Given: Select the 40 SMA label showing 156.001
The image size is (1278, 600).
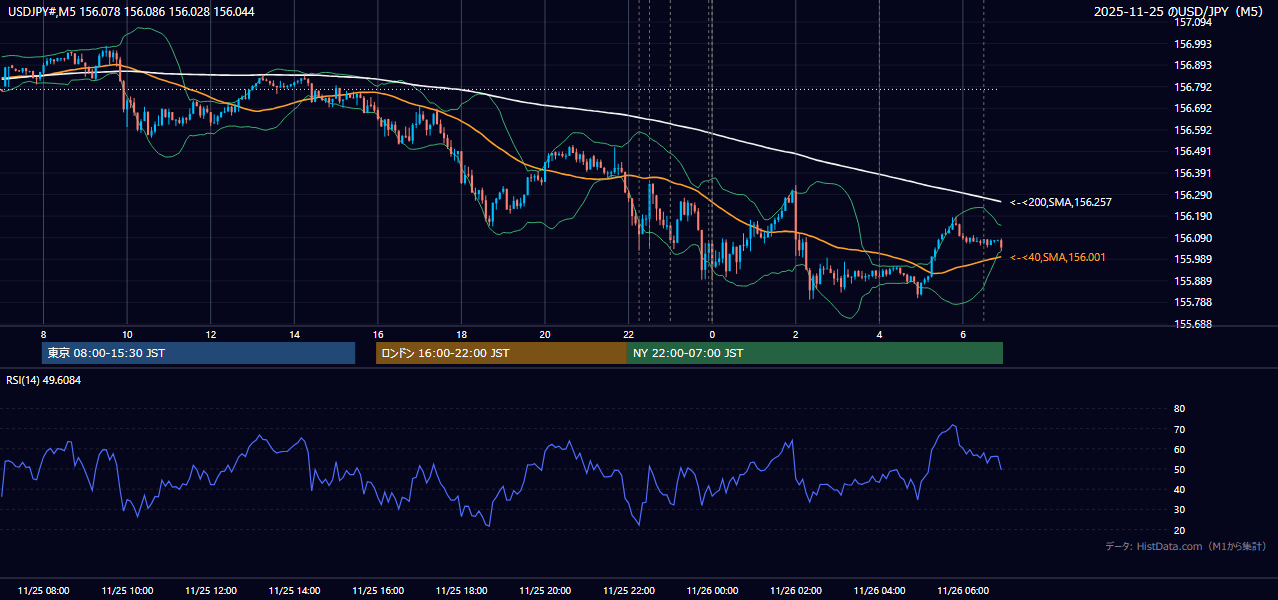Looking at the screenshot, I should coord(1058,257).
